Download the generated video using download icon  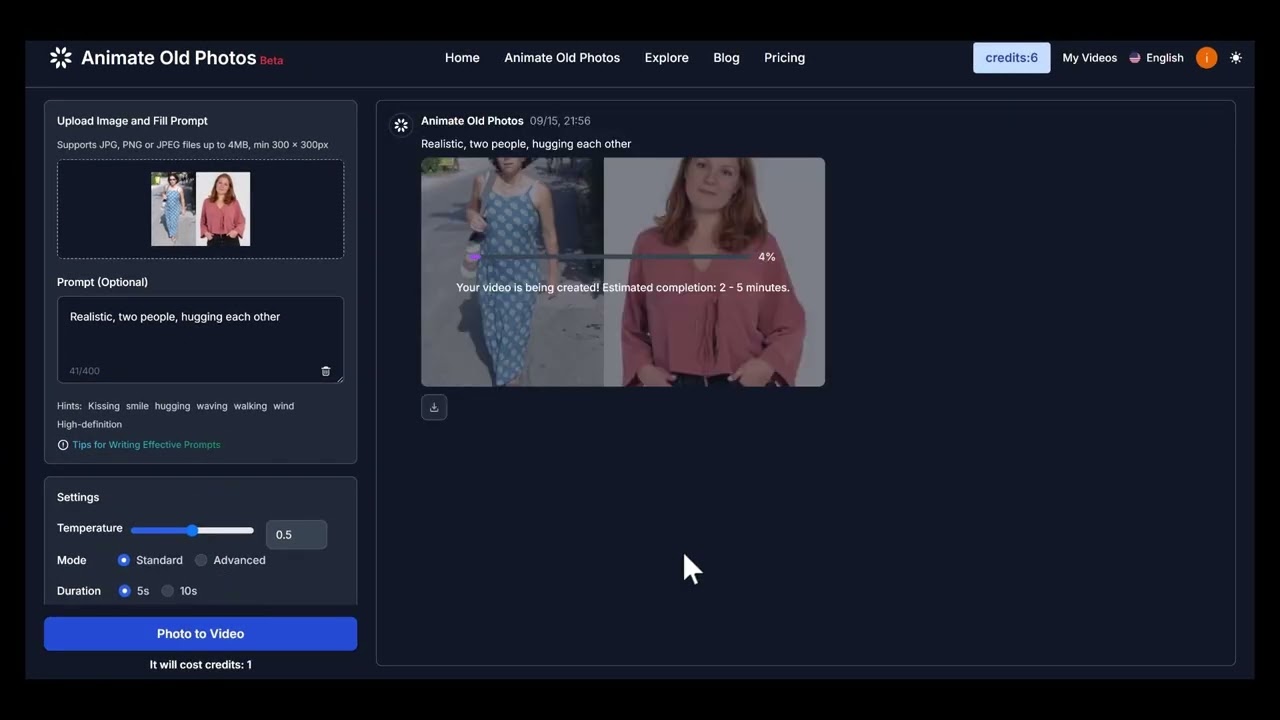point(434,407)
